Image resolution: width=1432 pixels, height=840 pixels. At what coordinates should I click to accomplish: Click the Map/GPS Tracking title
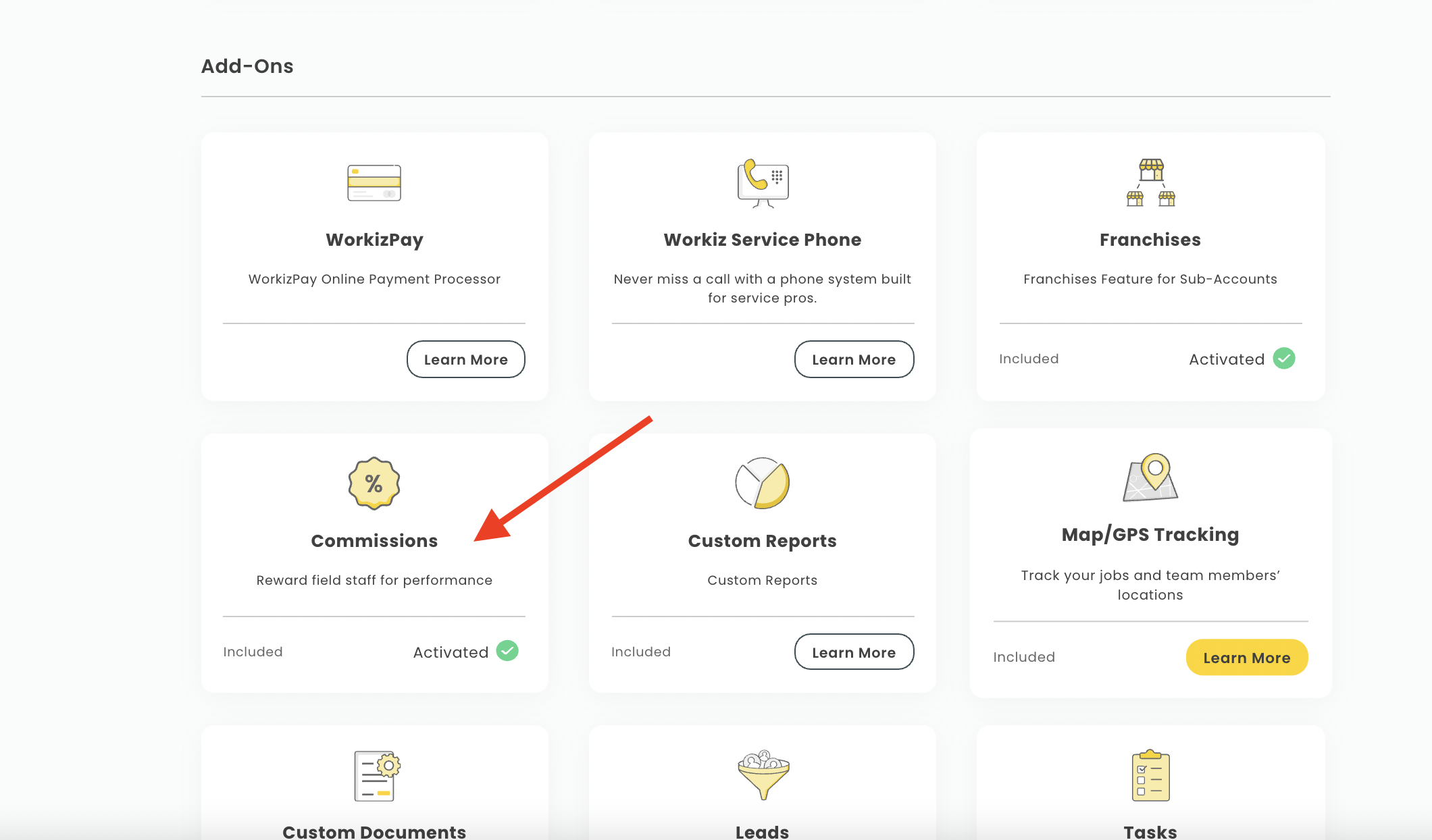pyautogui.click(x=1150, y=535)
